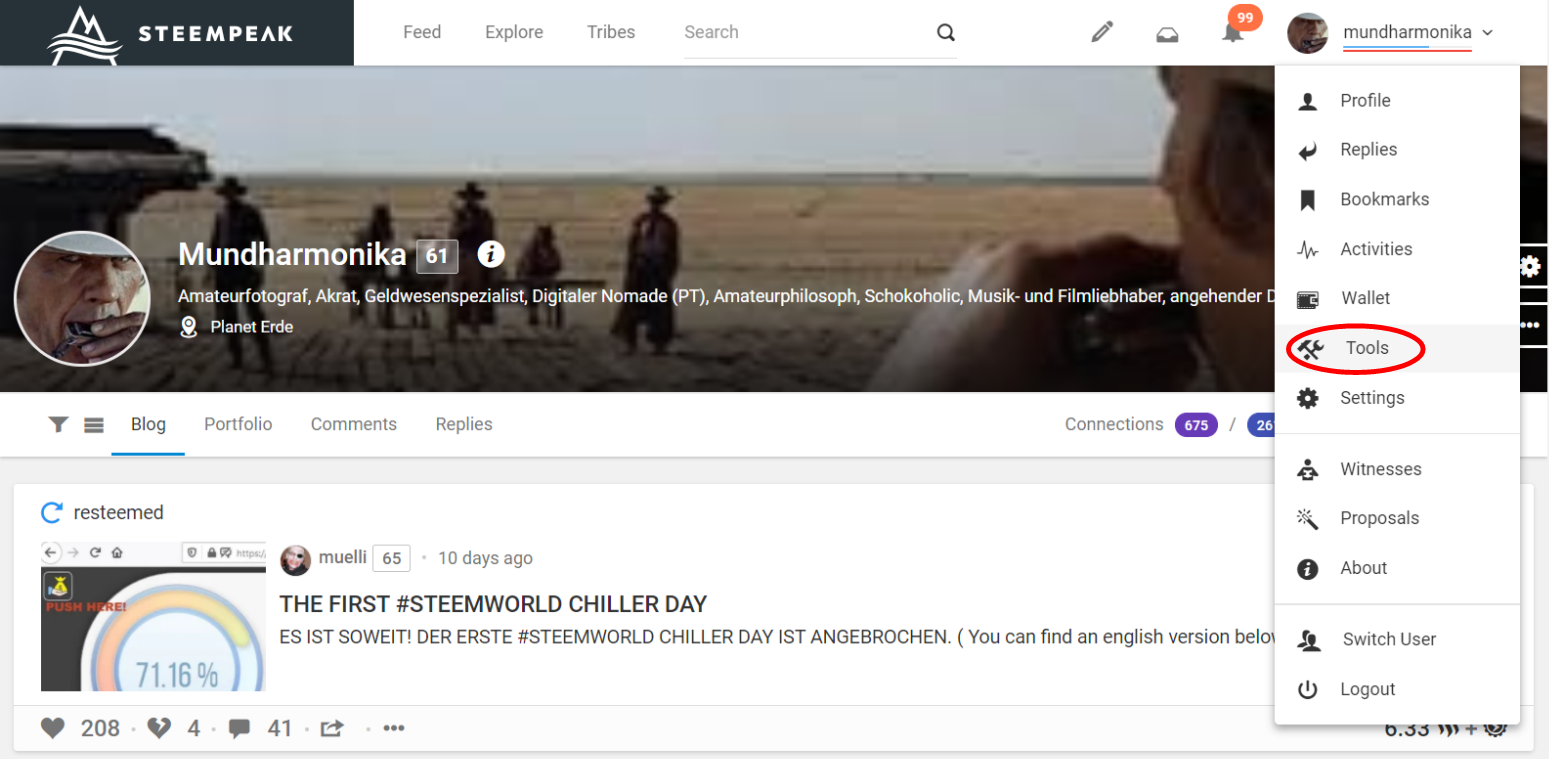The width and height of the screenshot is (1549, 759).
Task: Click the reputation badge 61
Action: coord(437,256)
